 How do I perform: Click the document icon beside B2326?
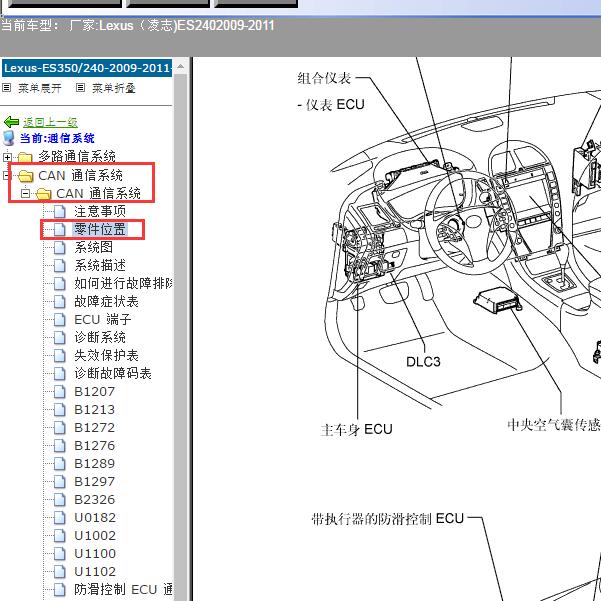(59, 499)
